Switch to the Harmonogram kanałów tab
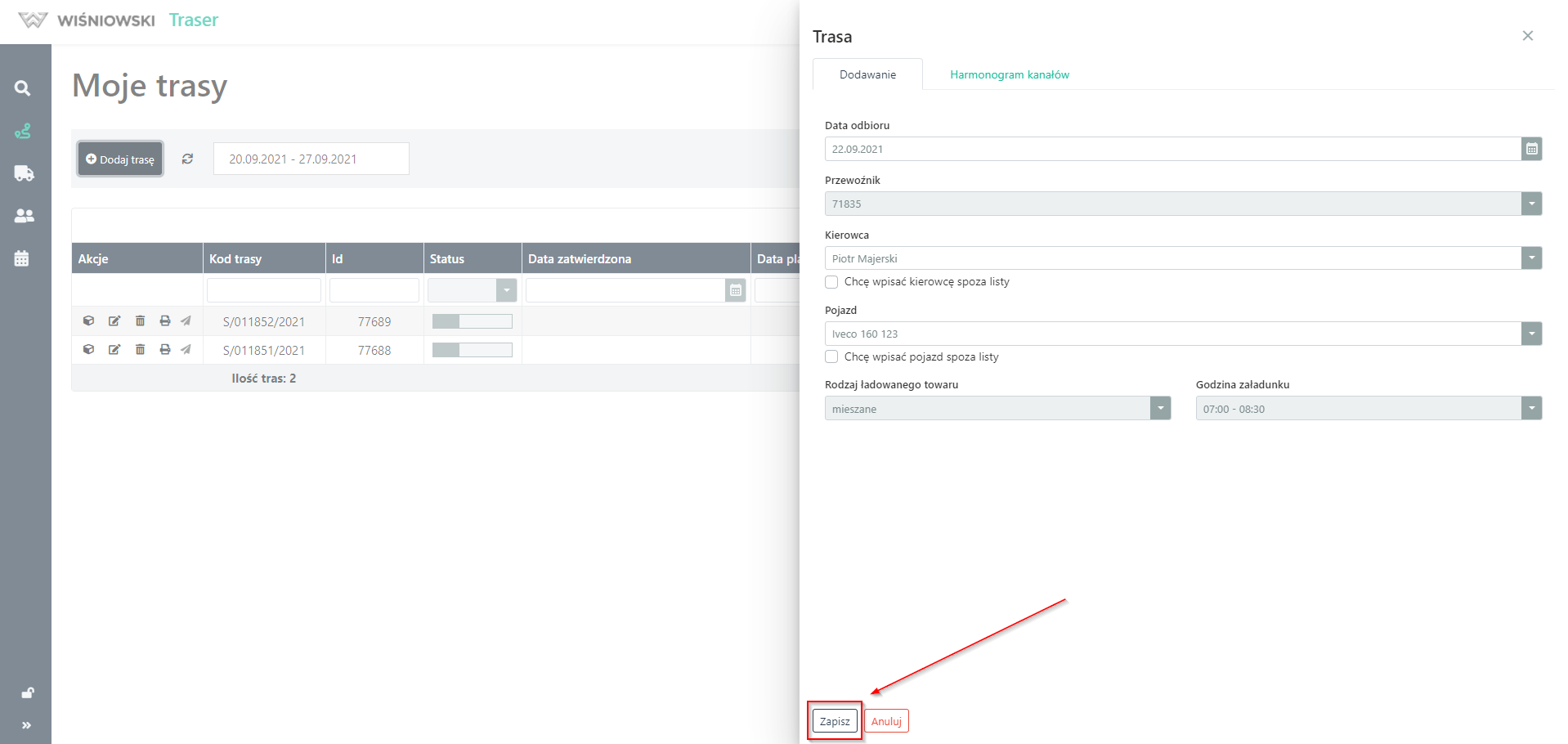The height and width of the screenshot is (744, 1568). [1009, 74]
